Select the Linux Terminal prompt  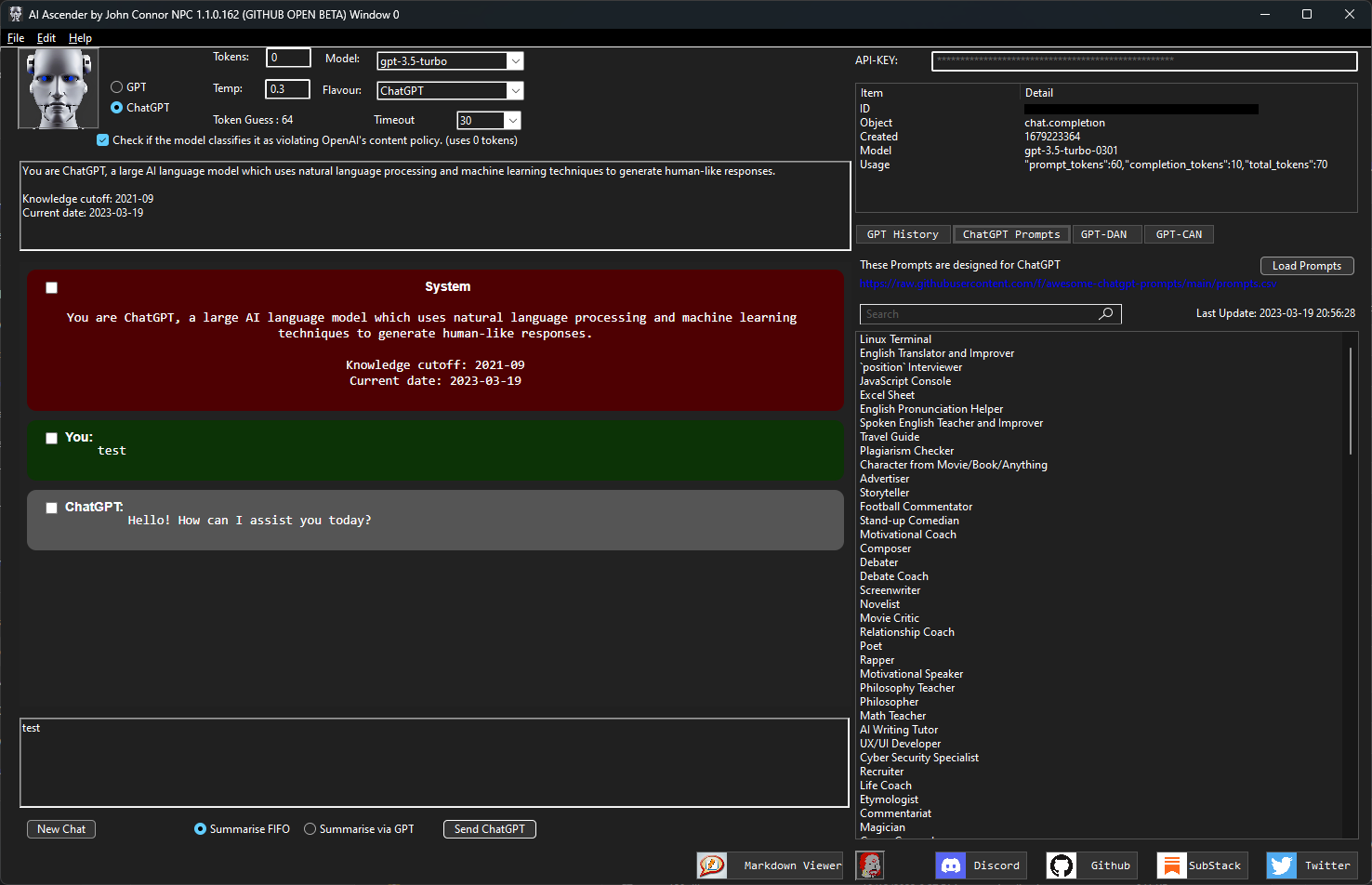(x=895, y=338)
